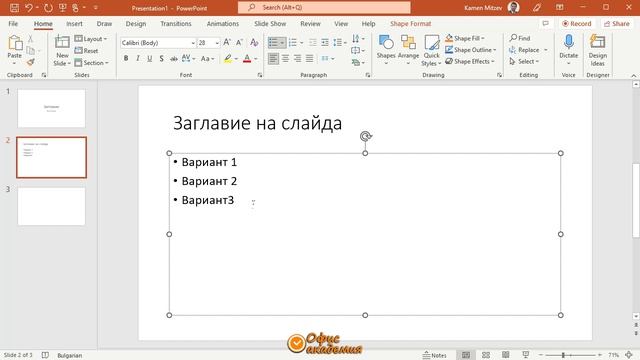Toggle Bold formatting

tap(126, 58)
